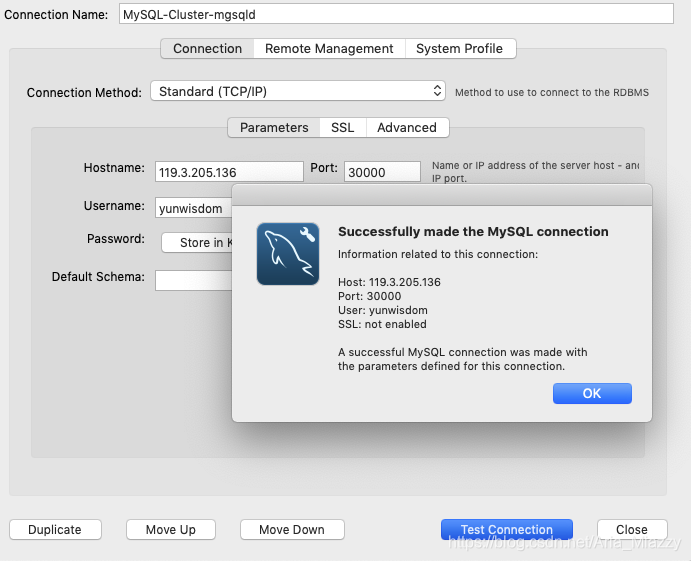Focus the Hostname field showing 119.3.205.136
Viewport: 691px width, 561px height.
229,172
